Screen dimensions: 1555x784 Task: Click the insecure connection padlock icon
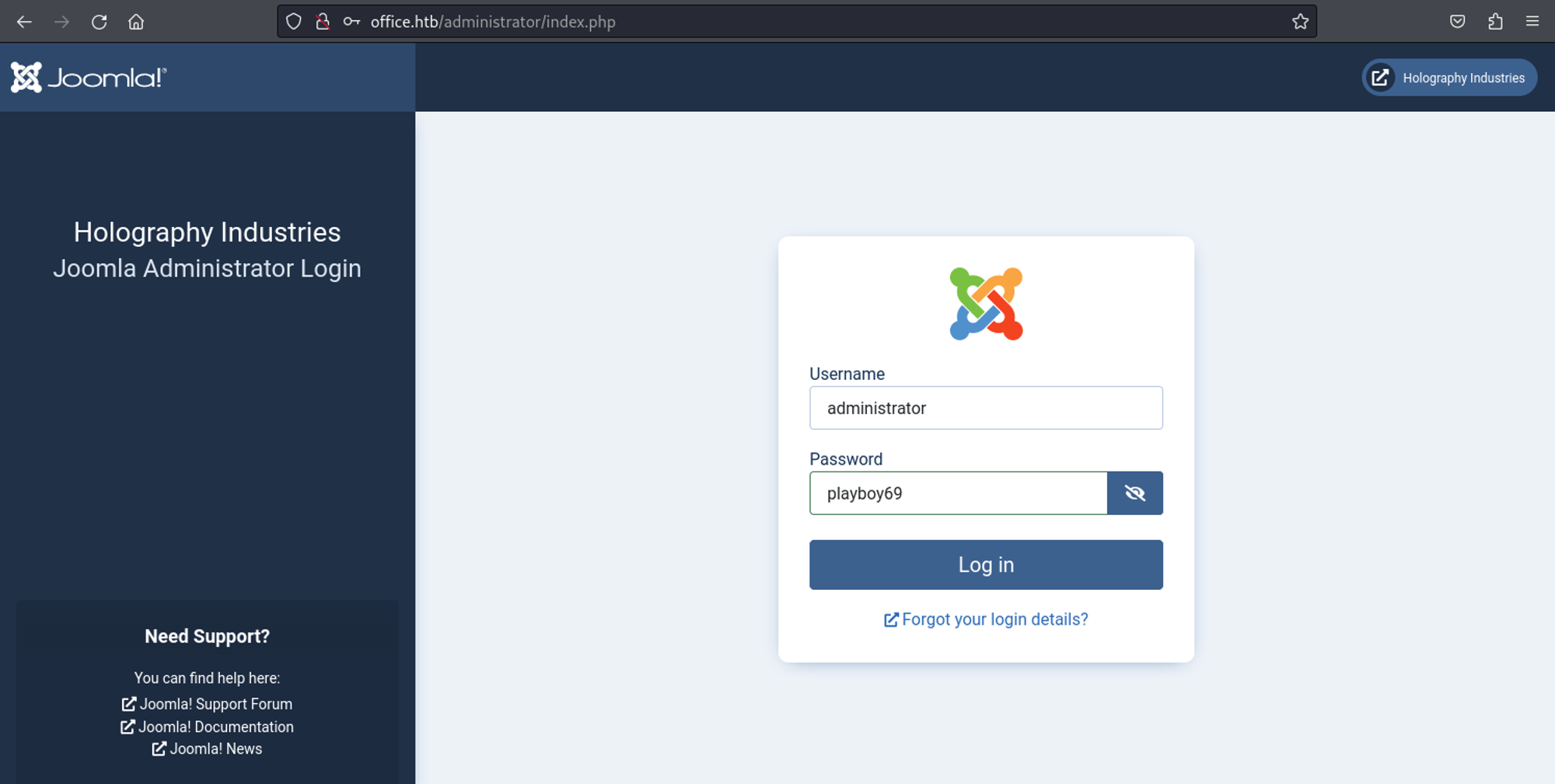pyautogui.click(x=323, y=22)
